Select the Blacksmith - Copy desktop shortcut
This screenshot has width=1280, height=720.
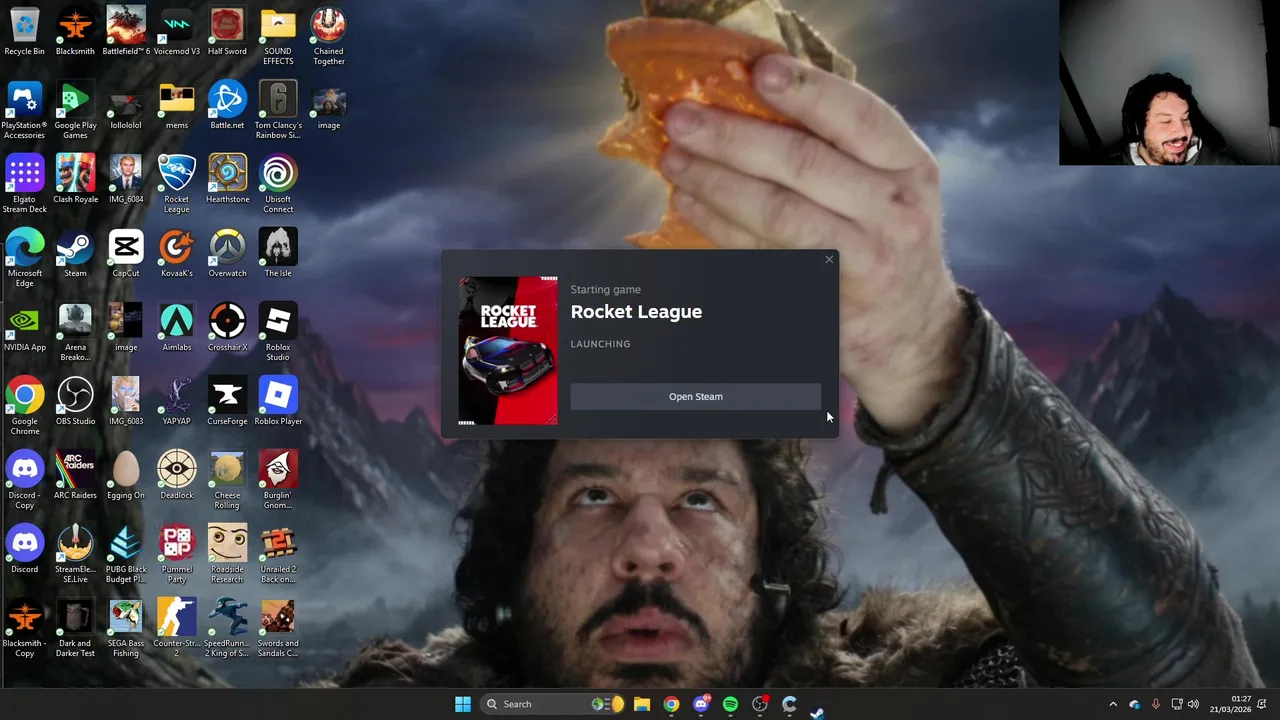[x=24, y=629]
